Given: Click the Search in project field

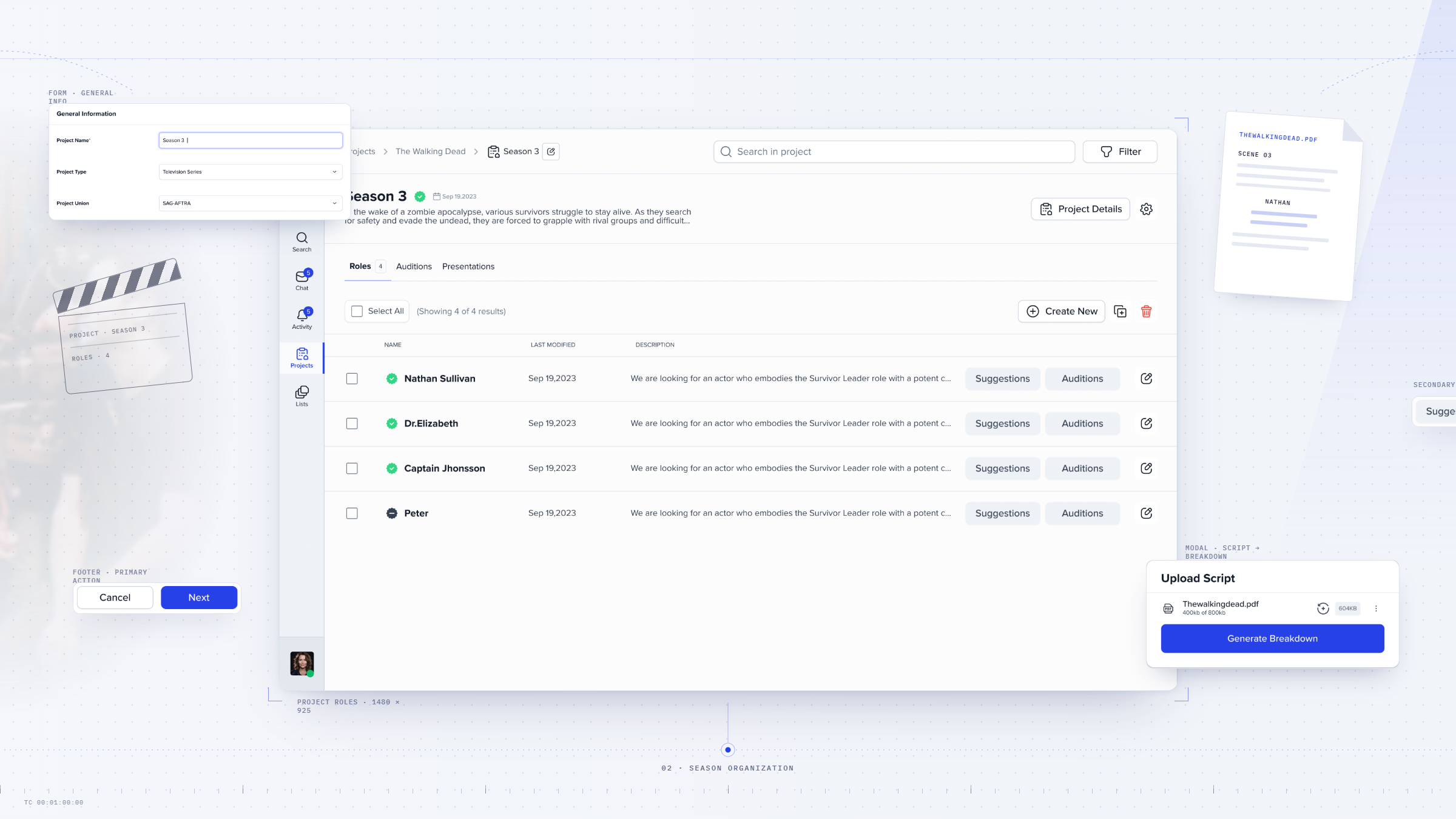Looking at the screenshot, I should (x=894, y=152).
